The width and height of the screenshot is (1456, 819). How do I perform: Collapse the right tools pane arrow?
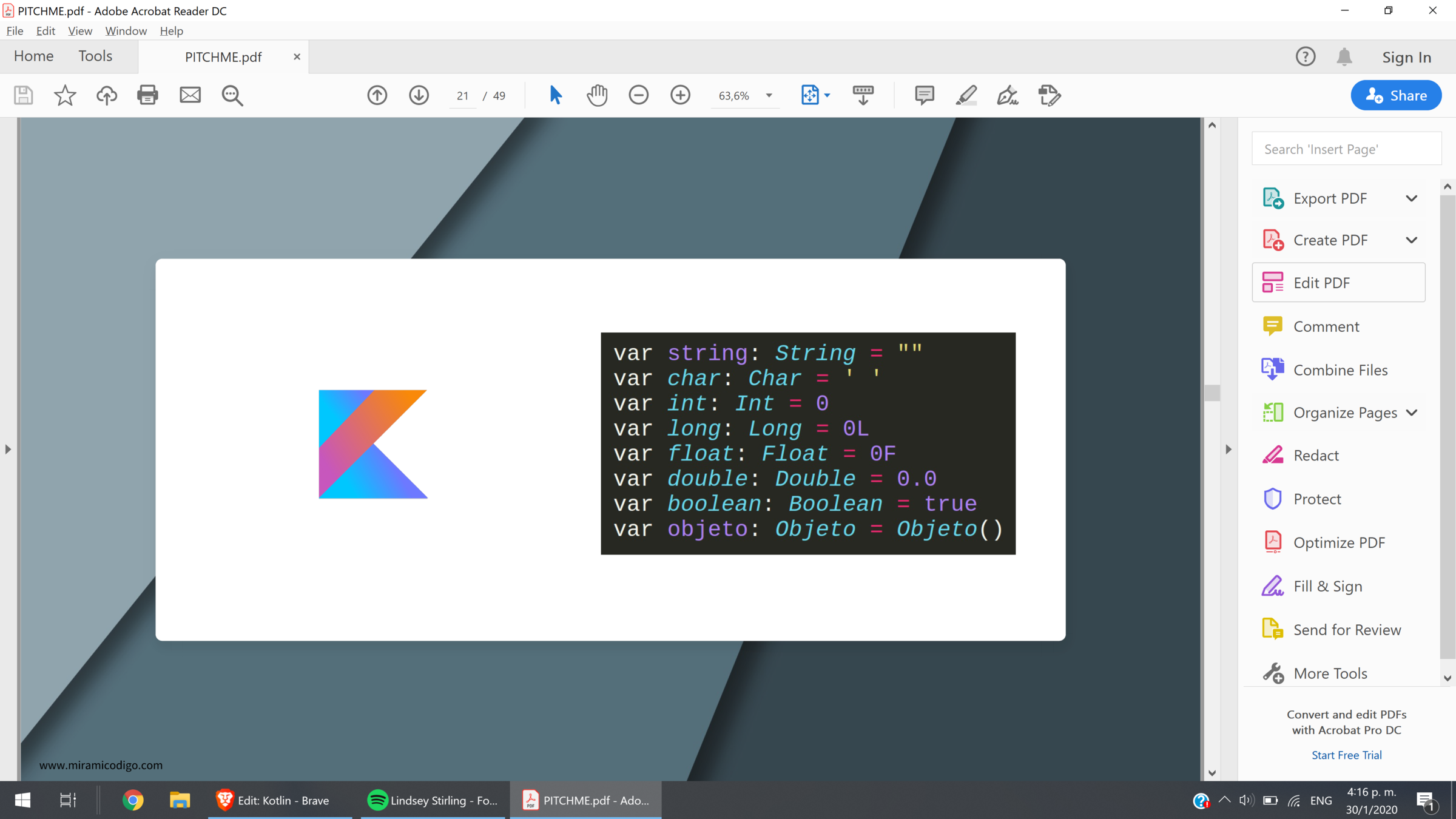tap(1228, 450)
